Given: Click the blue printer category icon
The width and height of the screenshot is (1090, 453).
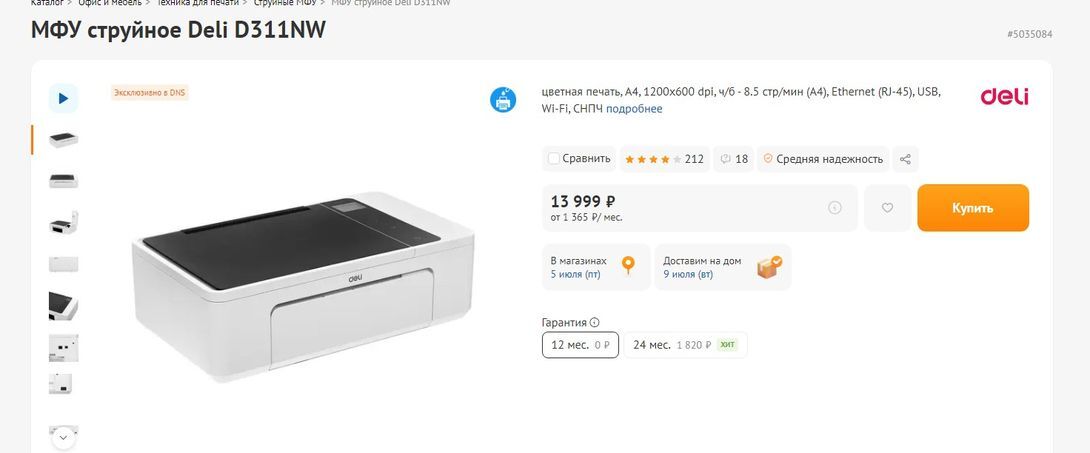Looking at the screenshot, I should pos(503,100).
